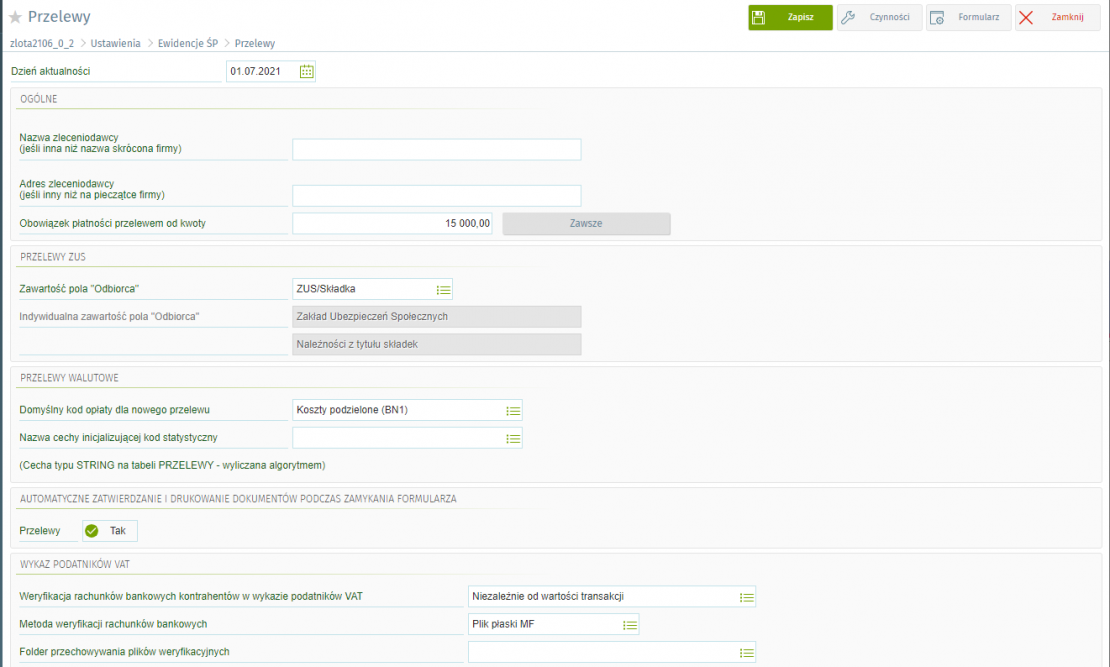This screenshot has width=1110, height=667.
Task: Expand the ZUS/Składka recipient dropdown
Action: click(x=444, y=289)
